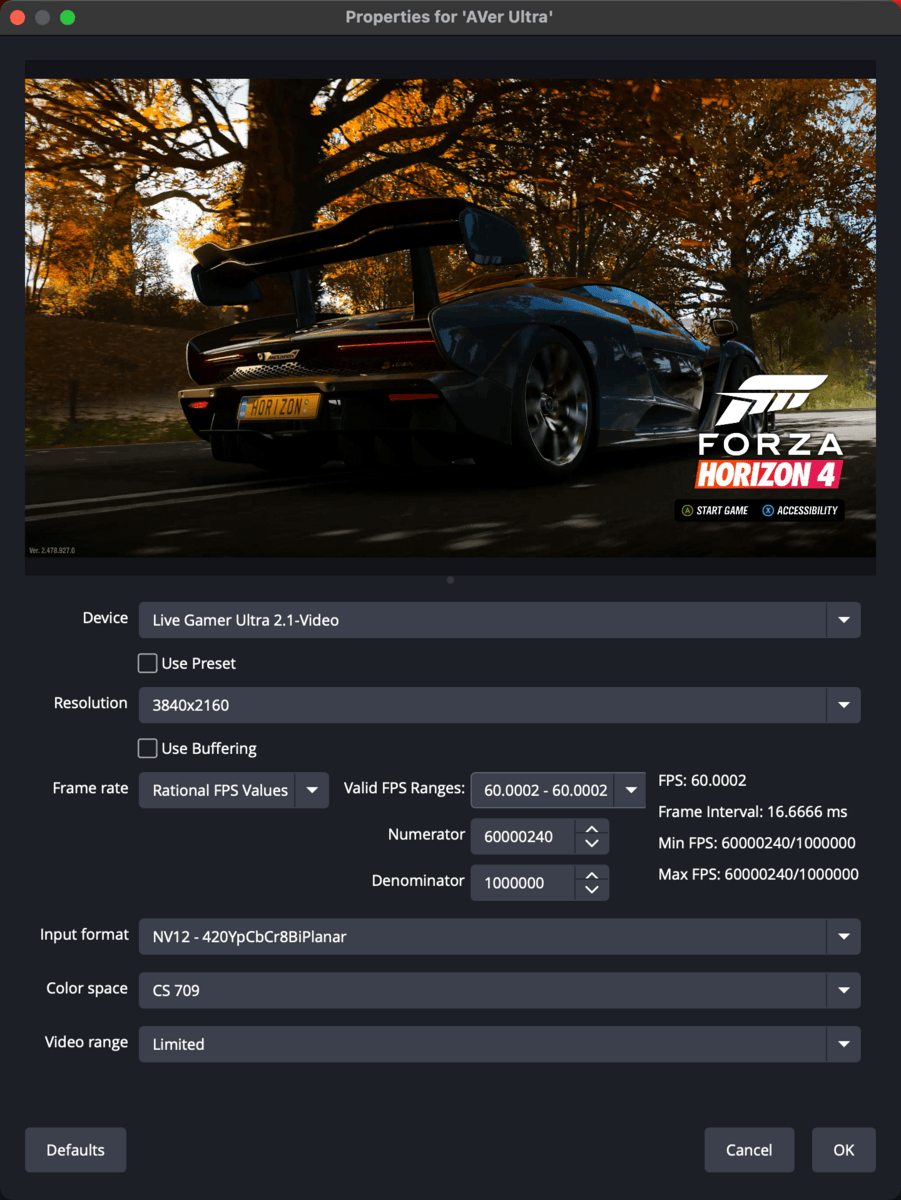
Task: Enable the Use Preset checkbox
Action: coord(147,663)
